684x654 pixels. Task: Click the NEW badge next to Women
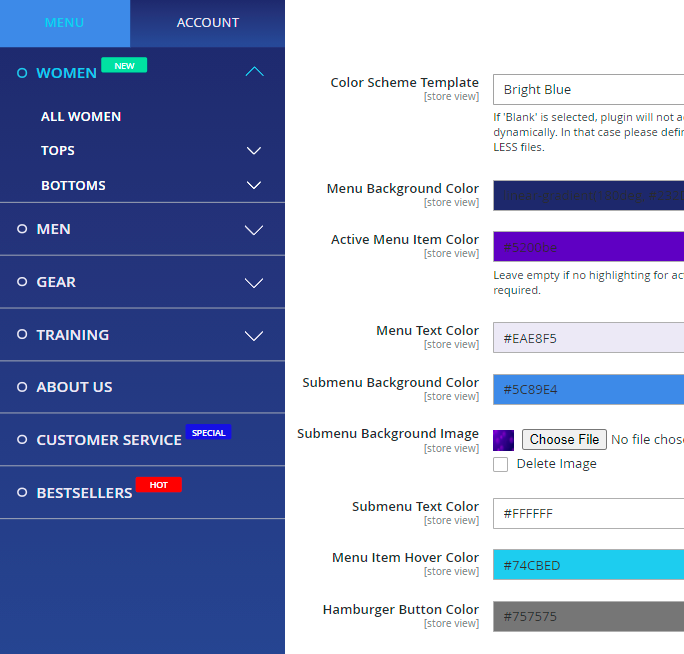pos(124,66)
